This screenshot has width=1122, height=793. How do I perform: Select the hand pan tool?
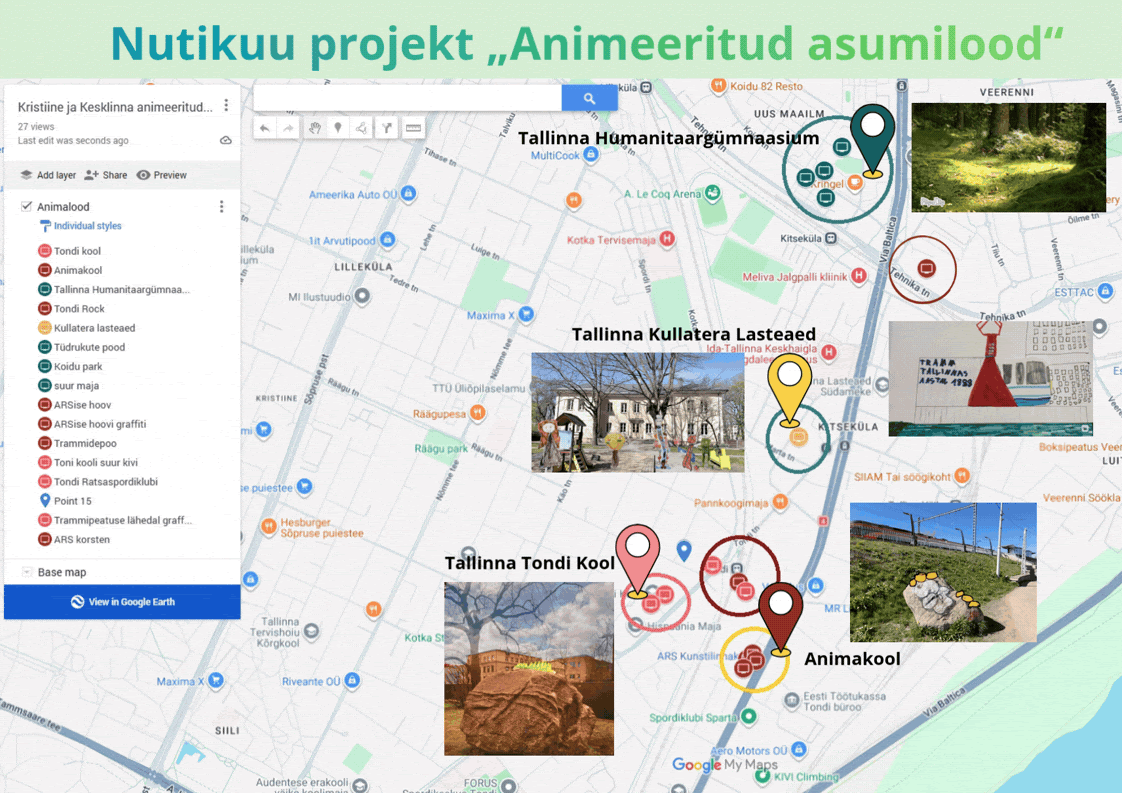314,128
